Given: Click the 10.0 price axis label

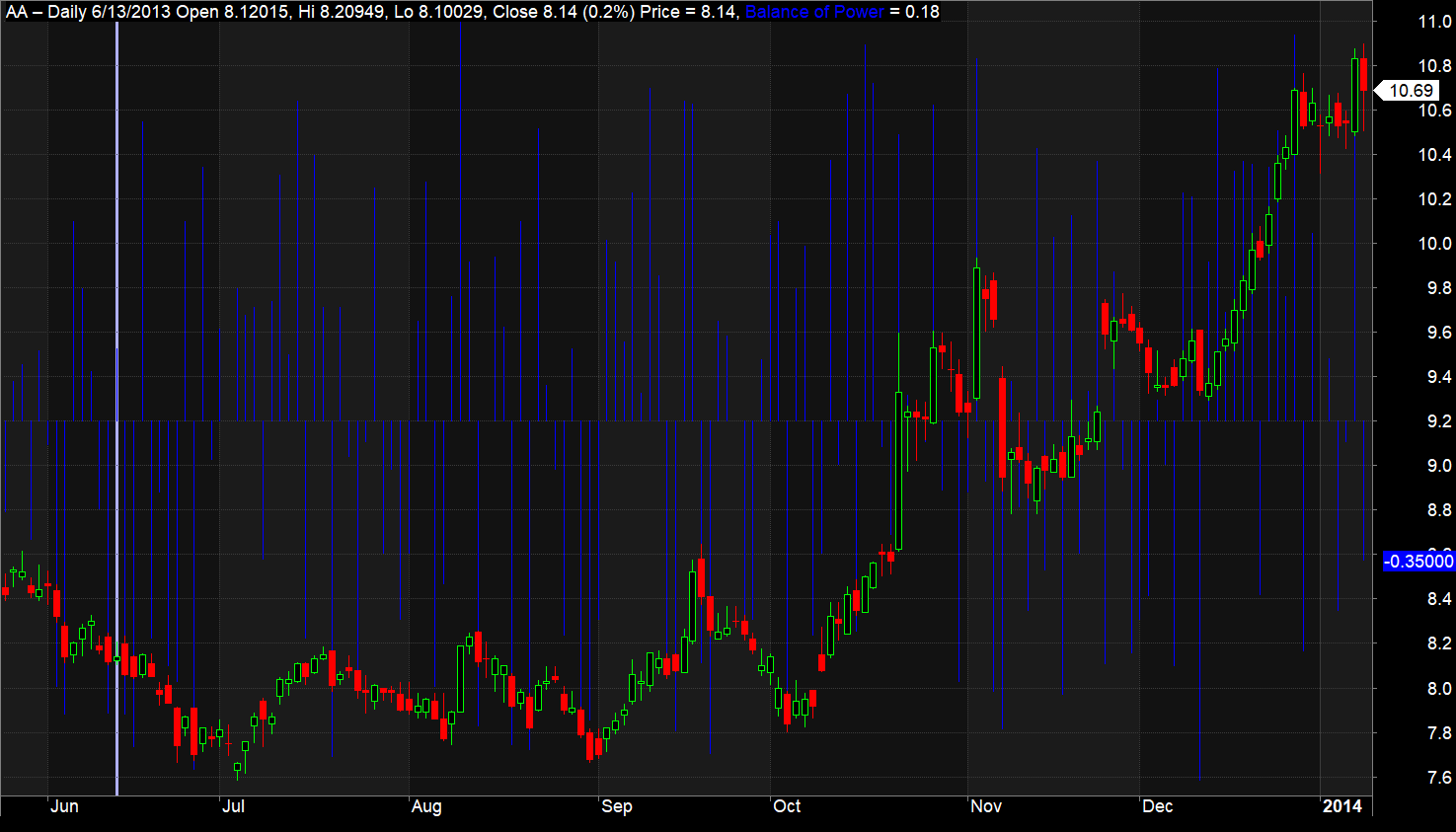Looking at the screenshot, I should coord(1435,244).
